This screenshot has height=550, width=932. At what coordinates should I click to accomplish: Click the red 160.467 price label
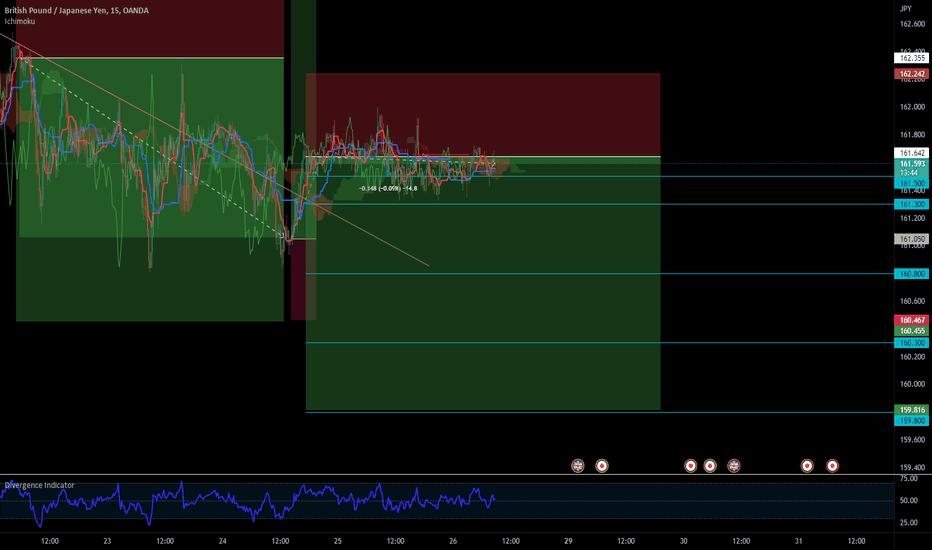coord(912,320)
